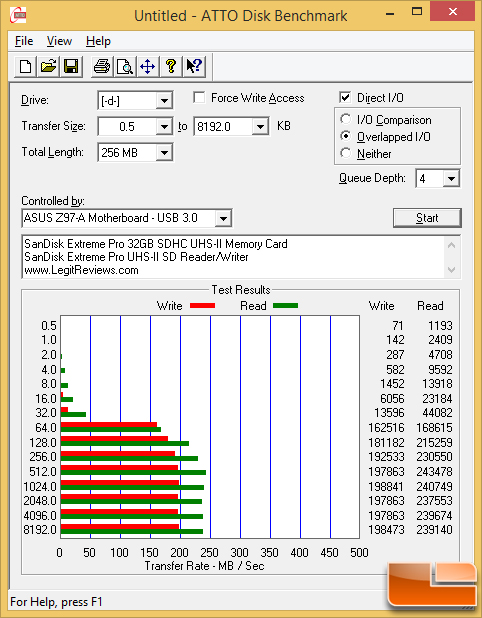Select the I/O Comparison radio option

346,119
